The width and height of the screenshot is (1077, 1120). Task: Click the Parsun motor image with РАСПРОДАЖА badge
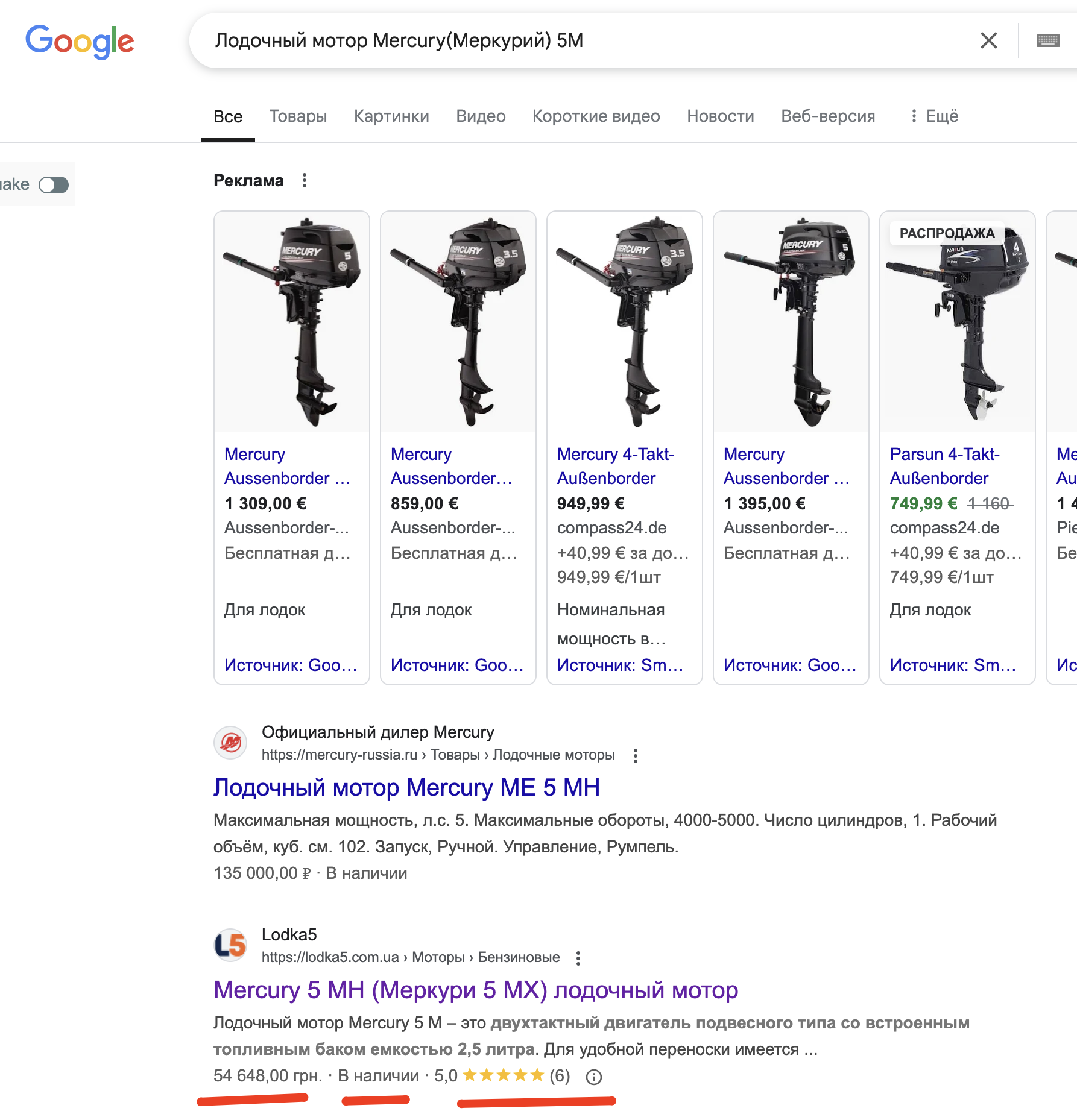[957, 322]
